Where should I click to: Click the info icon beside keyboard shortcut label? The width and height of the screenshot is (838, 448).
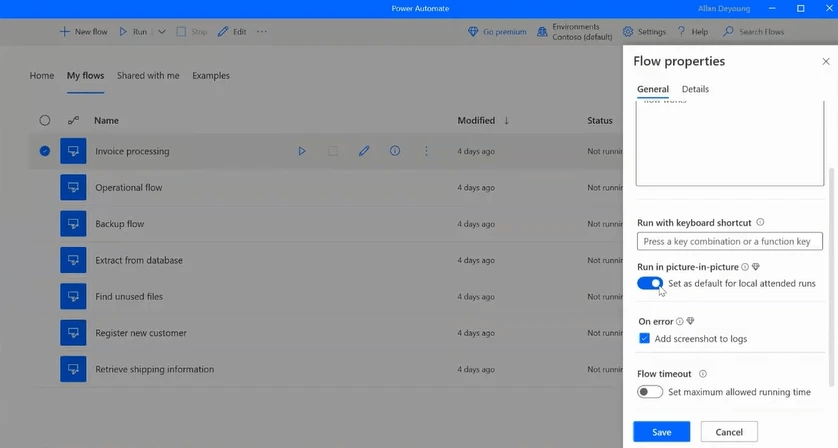(760, 222)
